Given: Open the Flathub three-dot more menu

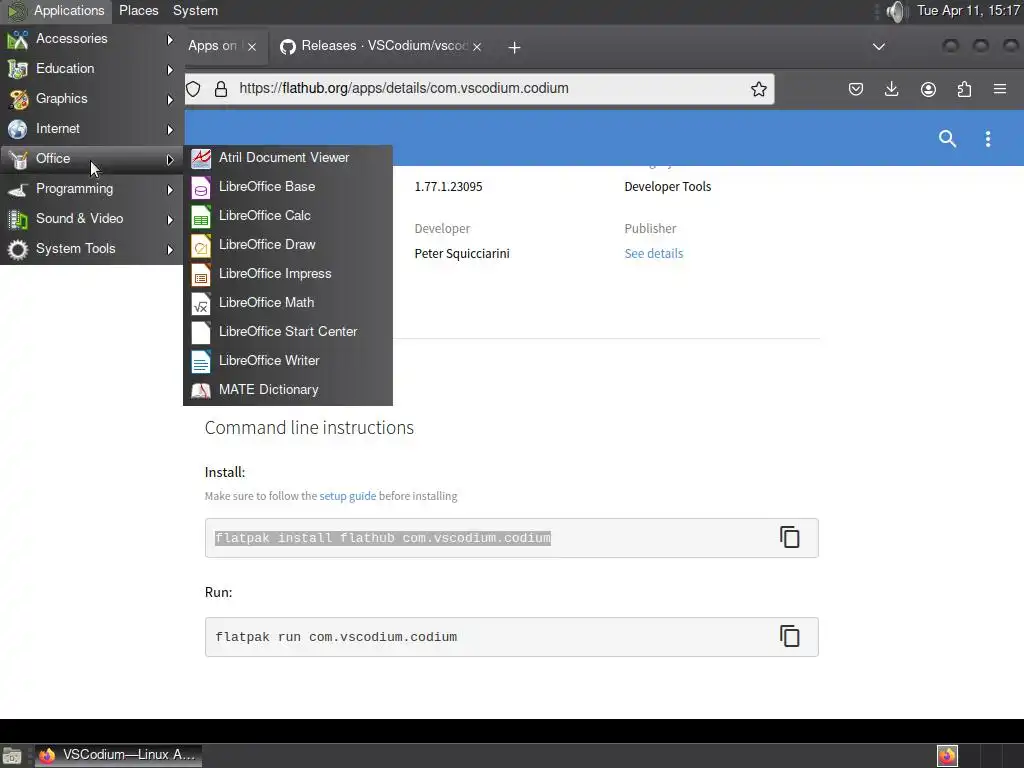Looking at the screenshot, I should (987, 138).
